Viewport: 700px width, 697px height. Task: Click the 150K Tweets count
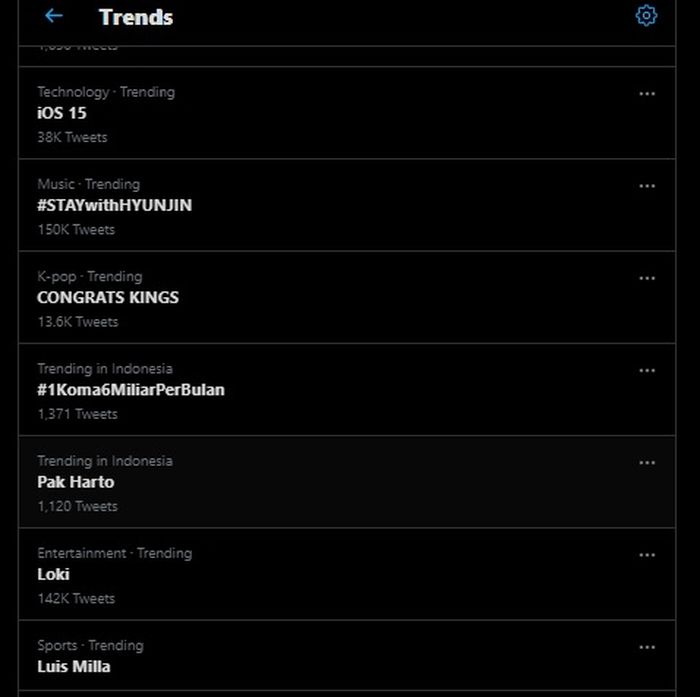[x=76, y=229]
